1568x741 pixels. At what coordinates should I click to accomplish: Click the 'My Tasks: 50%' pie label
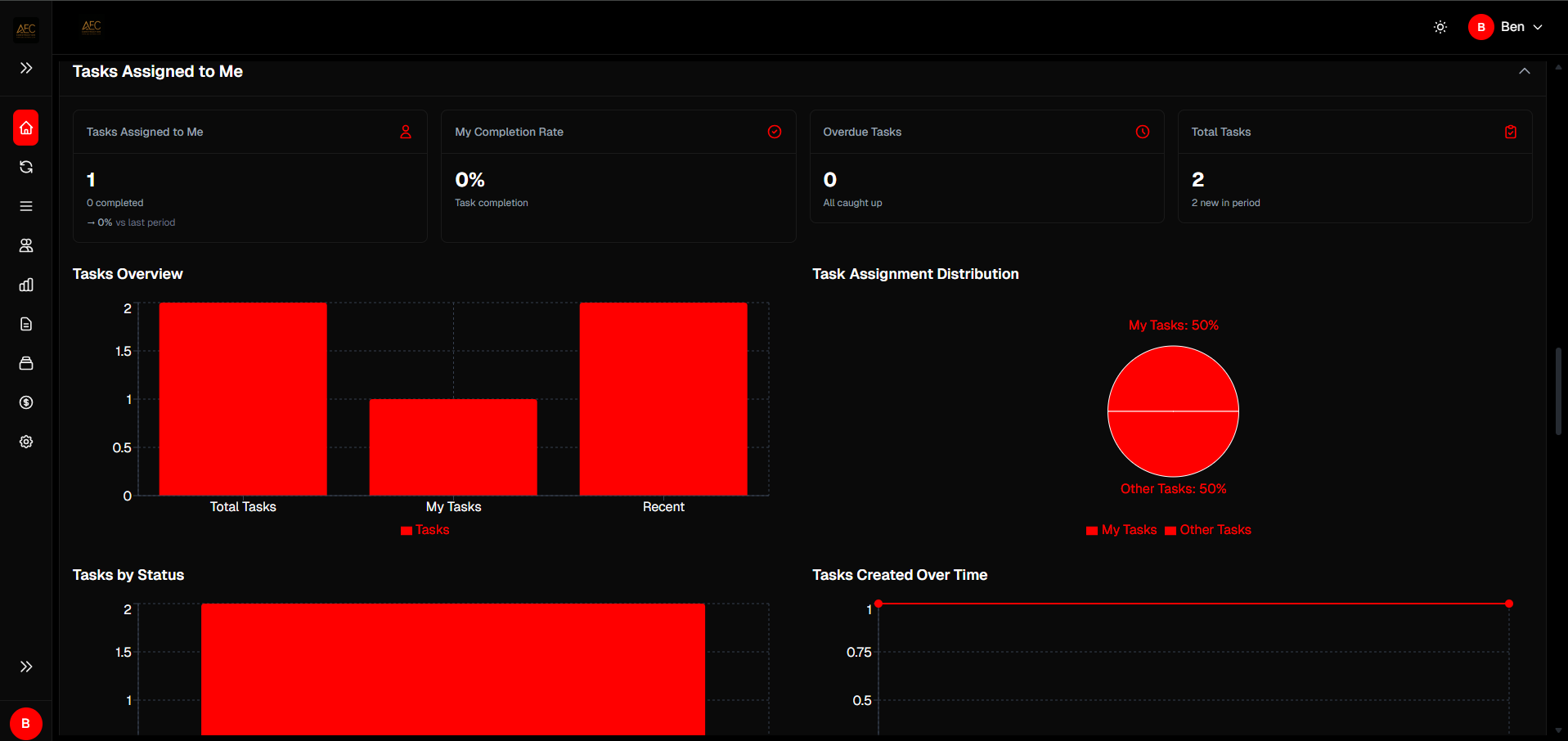pyautogui.click(x=1174, y=326)
